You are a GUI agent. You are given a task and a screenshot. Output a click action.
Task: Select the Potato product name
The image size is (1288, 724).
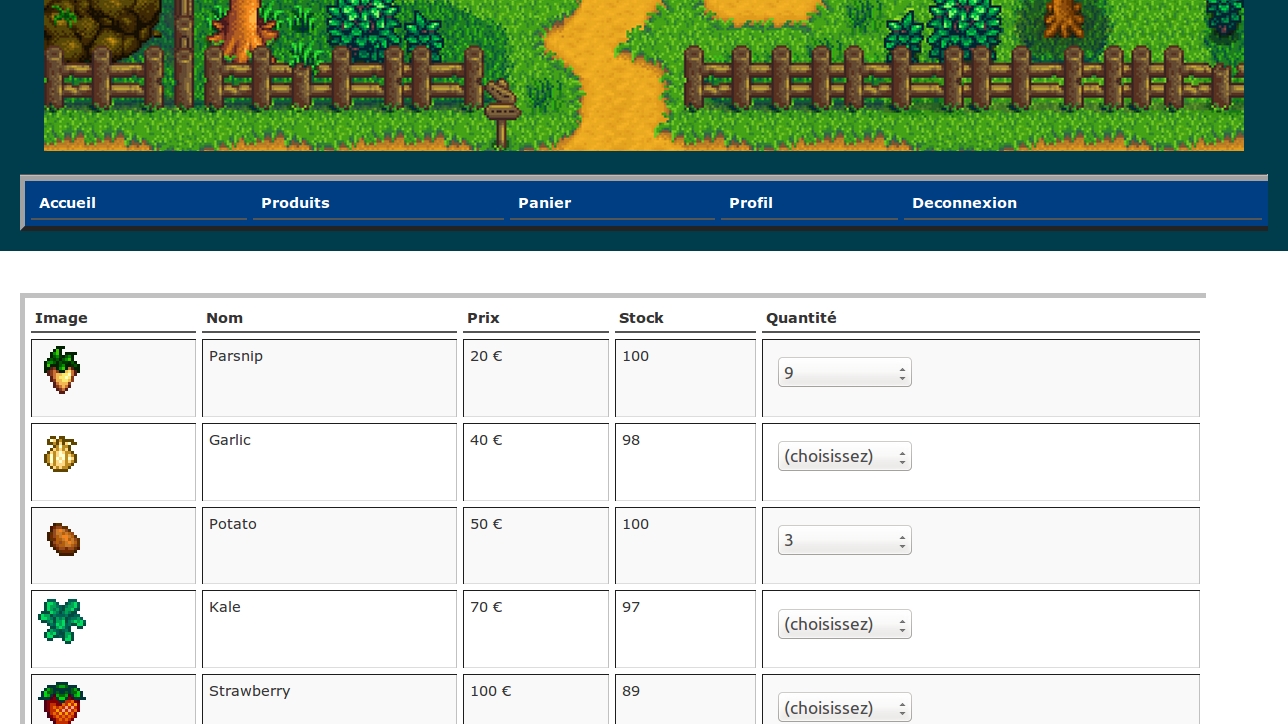(x=233, y=524)
